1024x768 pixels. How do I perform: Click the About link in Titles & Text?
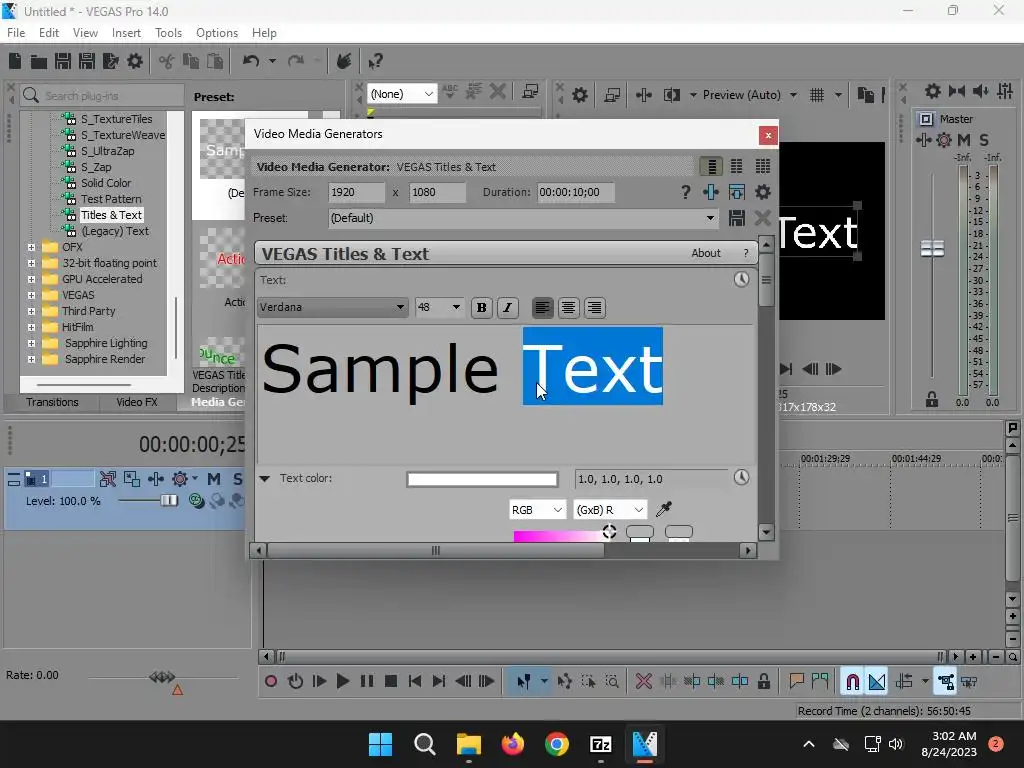point(706,253)
